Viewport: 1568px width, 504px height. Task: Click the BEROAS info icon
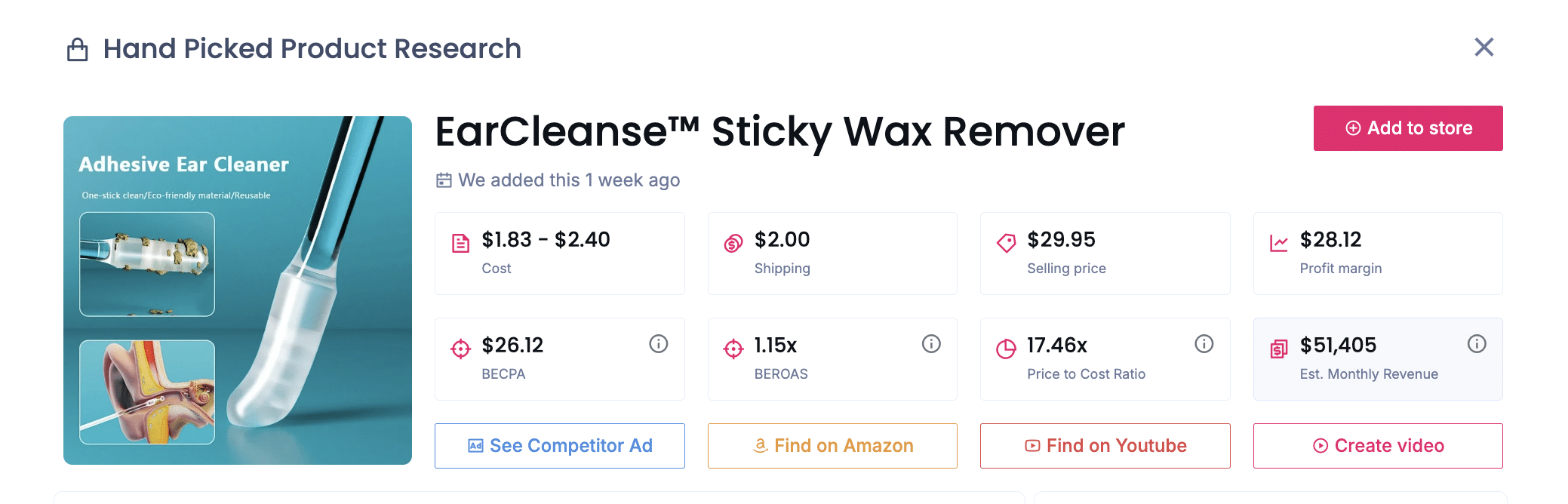coord(931,344)
